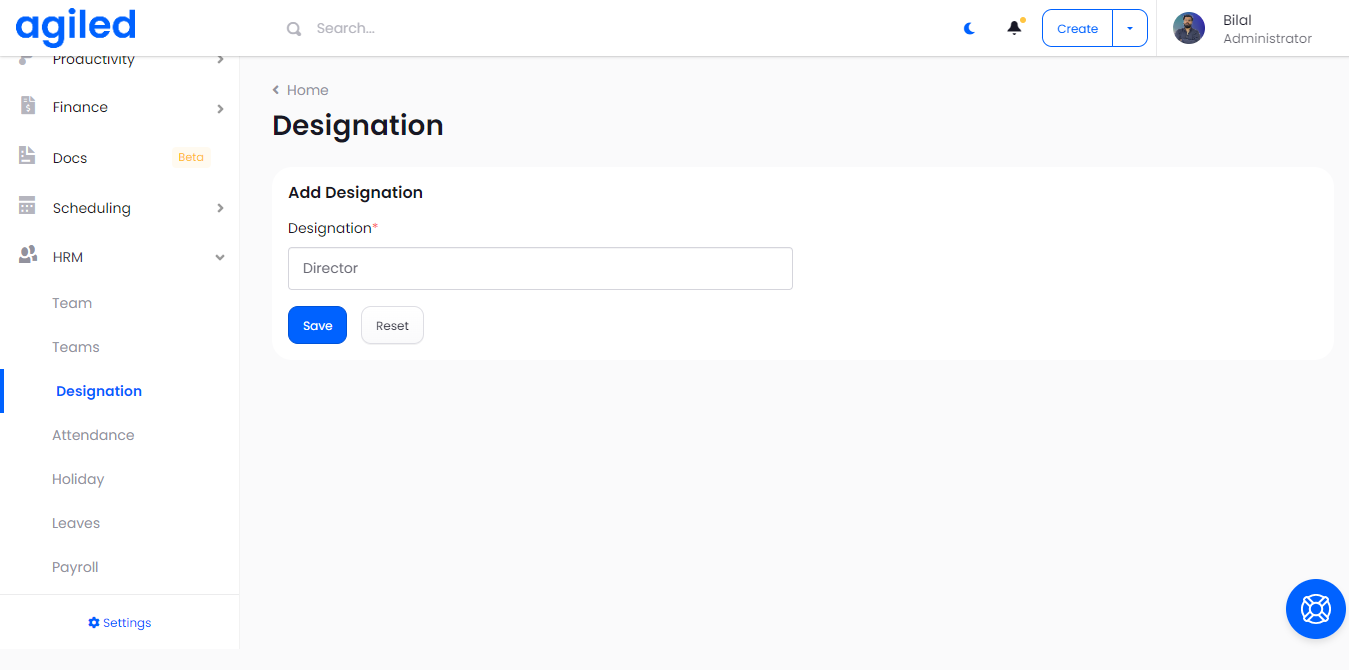Toggle dark mode moon icon
Screen dimensions: 1349x670
(969, 29)
